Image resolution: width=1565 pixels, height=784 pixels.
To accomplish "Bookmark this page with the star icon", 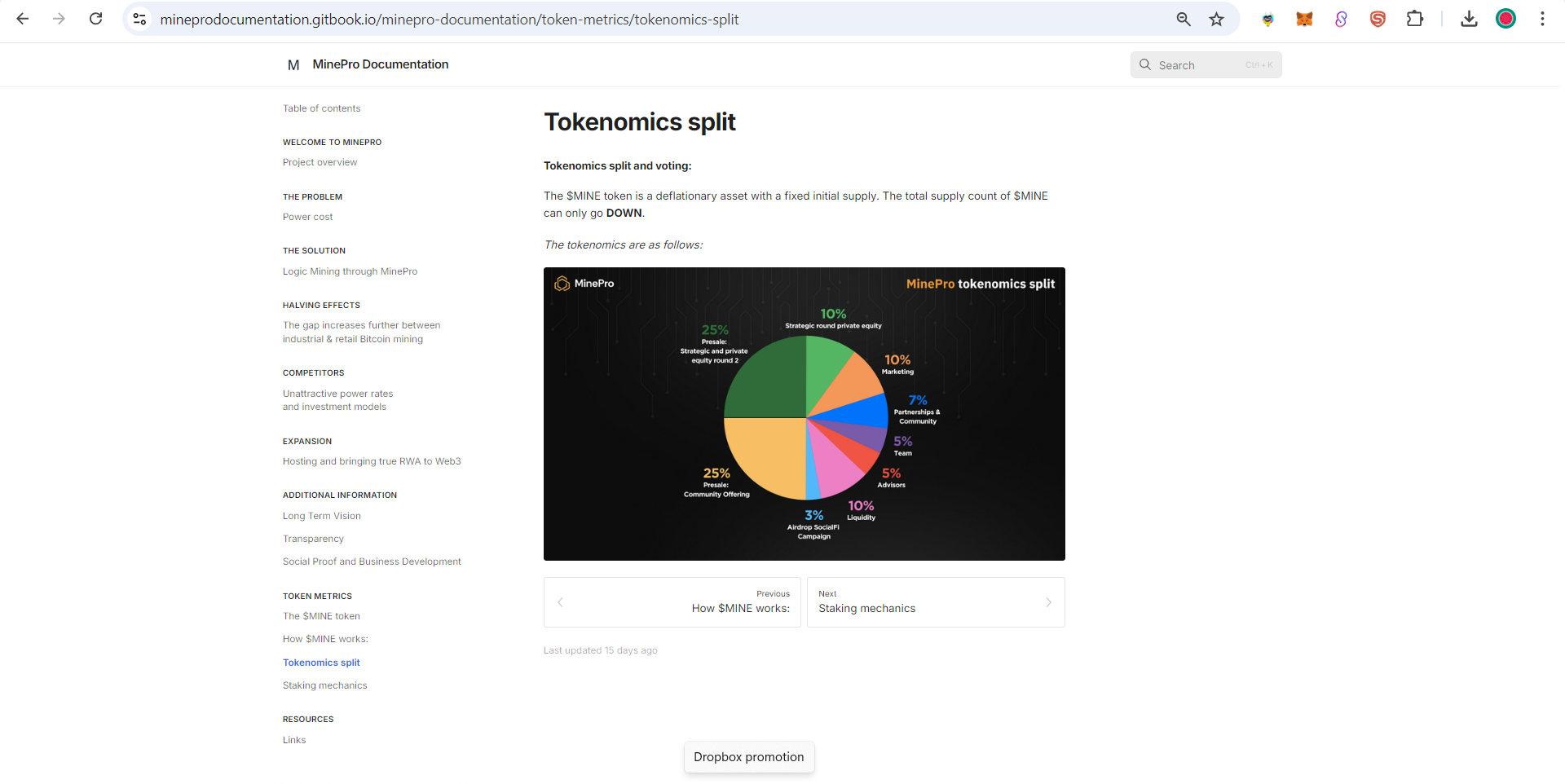I will (x=1216, y=19).
